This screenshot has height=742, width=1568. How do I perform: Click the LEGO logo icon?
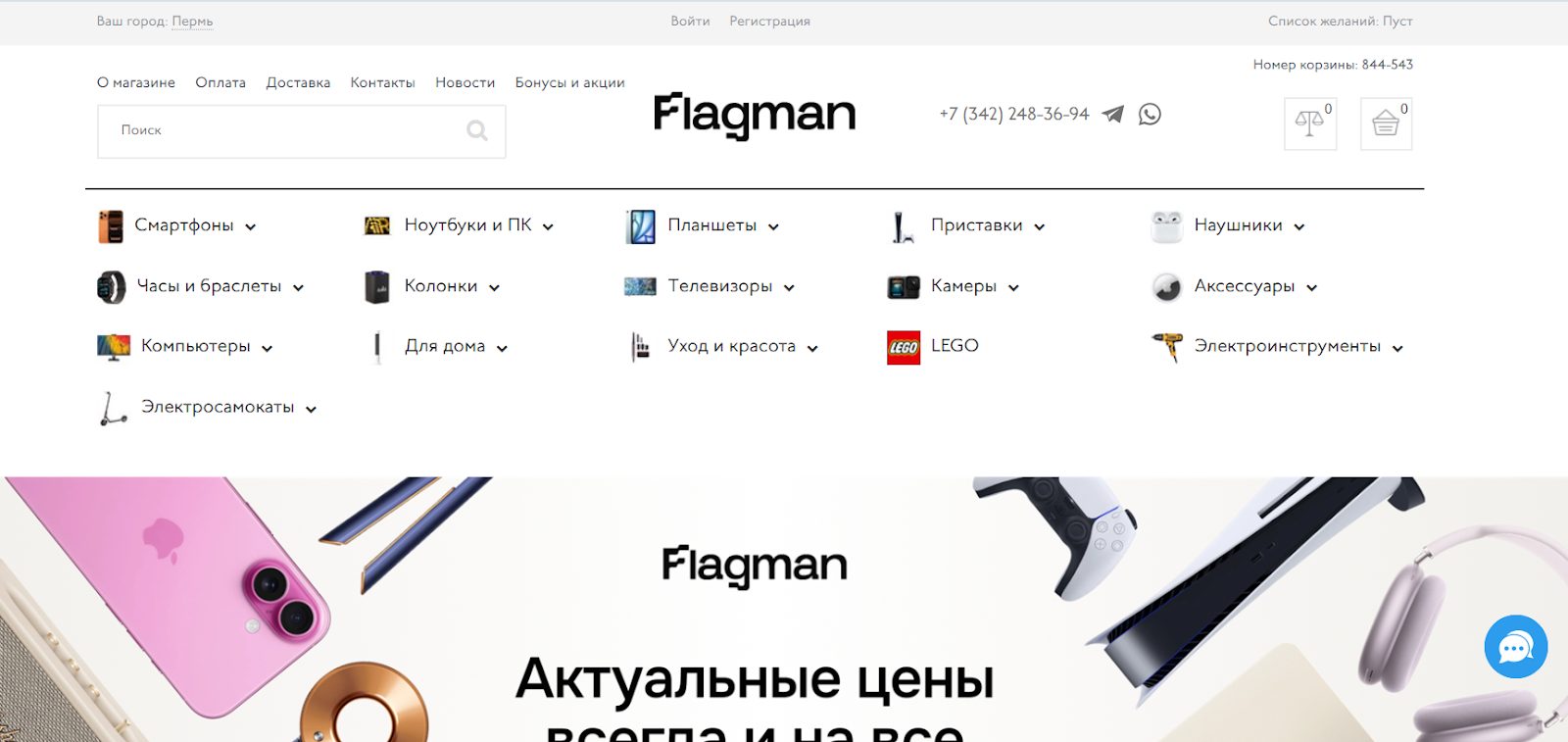(904, 347)
